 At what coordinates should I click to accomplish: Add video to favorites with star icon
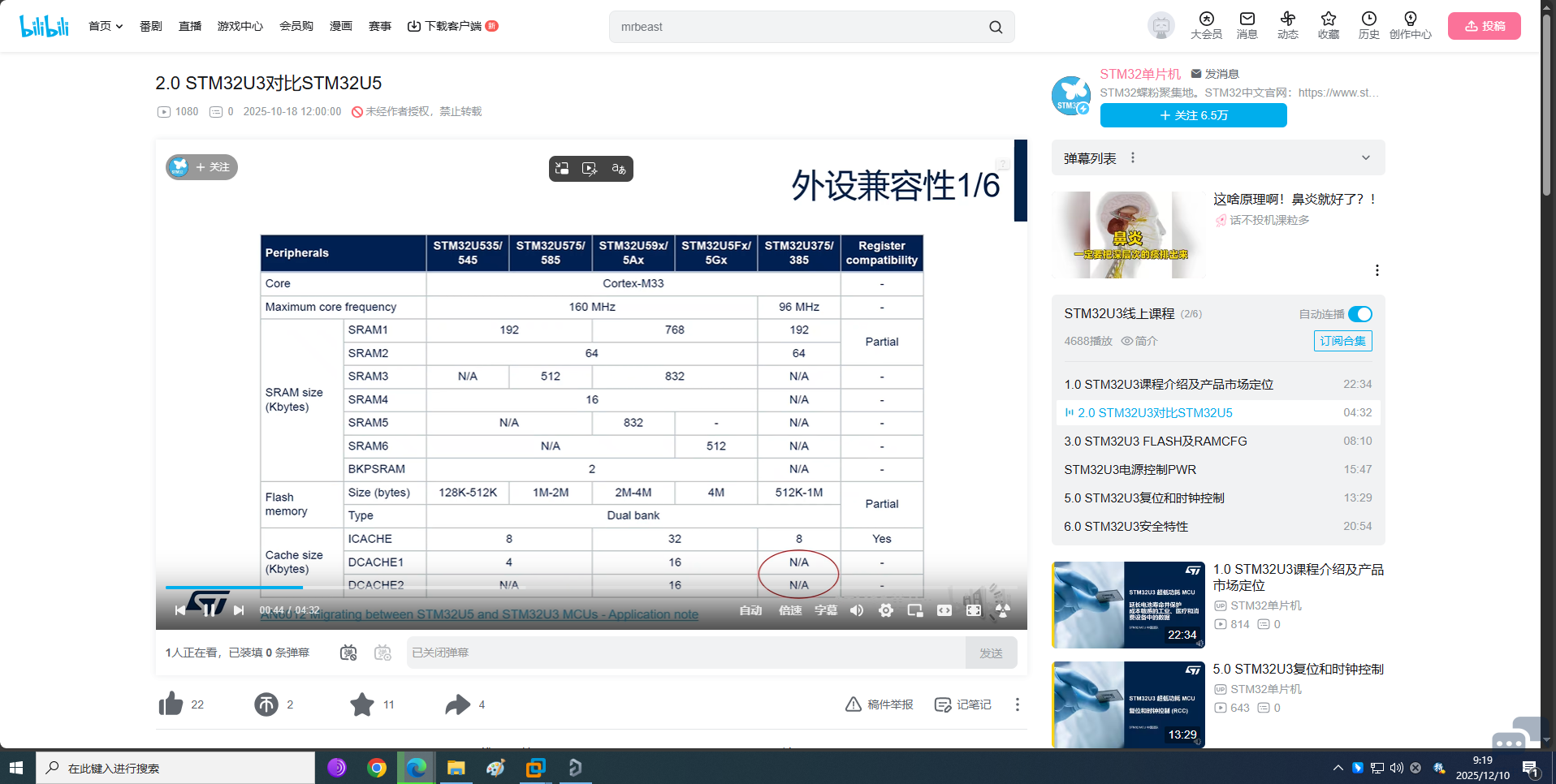pos(362,704)
